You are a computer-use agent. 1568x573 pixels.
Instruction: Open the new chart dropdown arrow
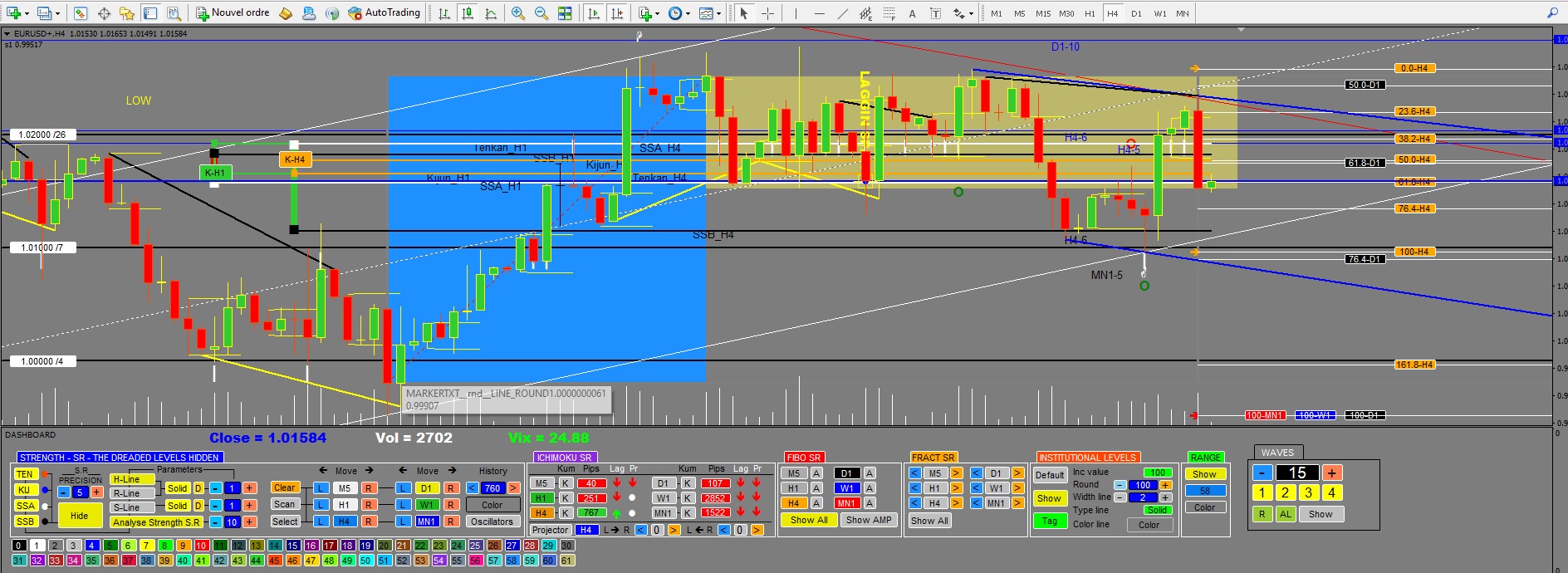[28, 13]
